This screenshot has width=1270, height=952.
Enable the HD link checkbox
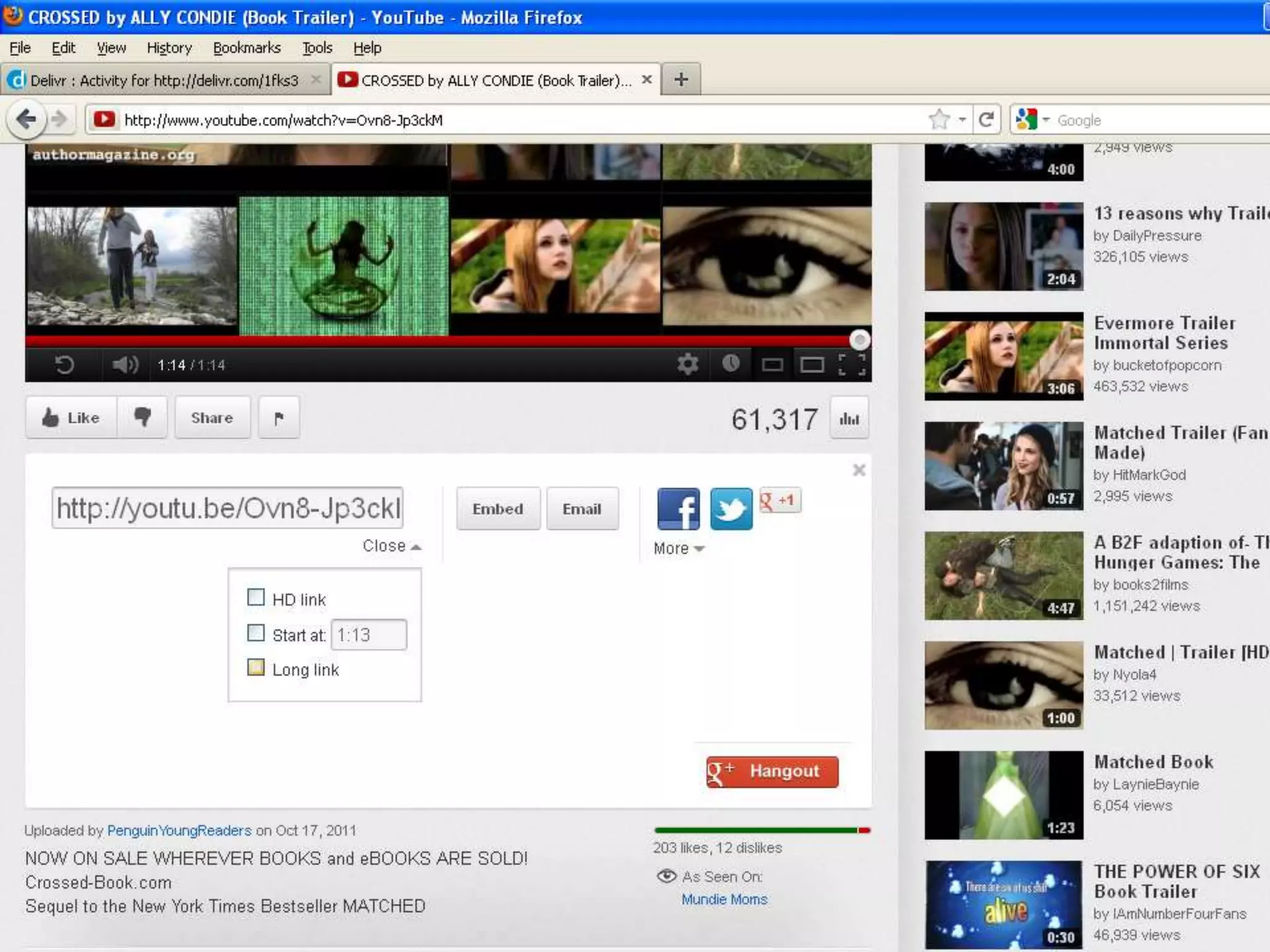[x=255, y=597]
